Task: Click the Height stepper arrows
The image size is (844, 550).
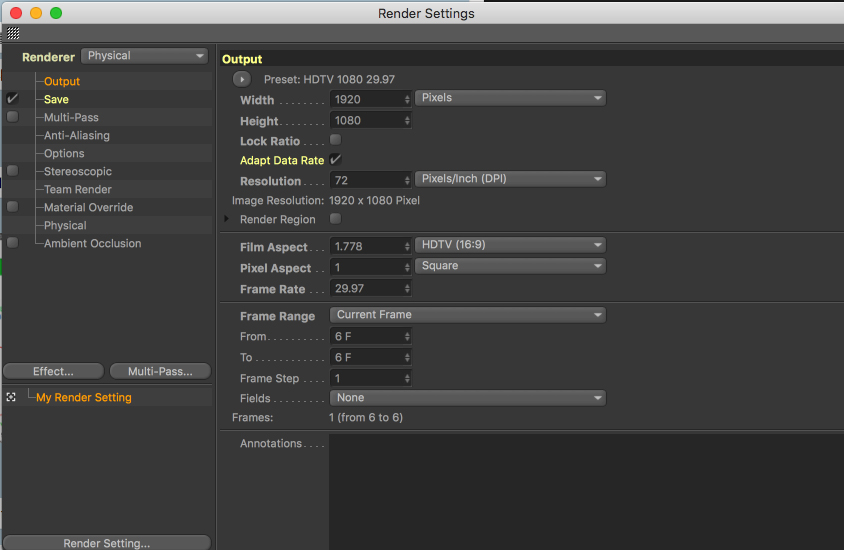Action: pyautogui.click(x=407, y=121)
